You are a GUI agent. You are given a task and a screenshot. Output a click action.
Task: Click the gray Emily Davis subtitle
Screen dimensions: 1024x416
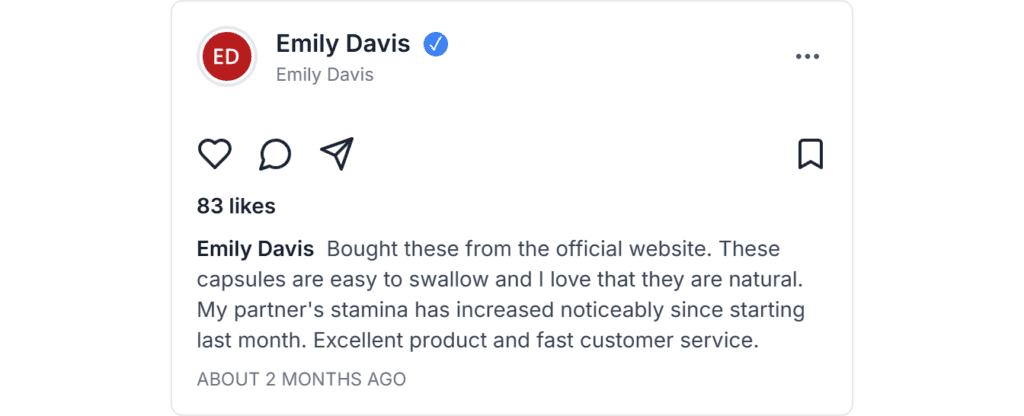[x=325, y=75]
